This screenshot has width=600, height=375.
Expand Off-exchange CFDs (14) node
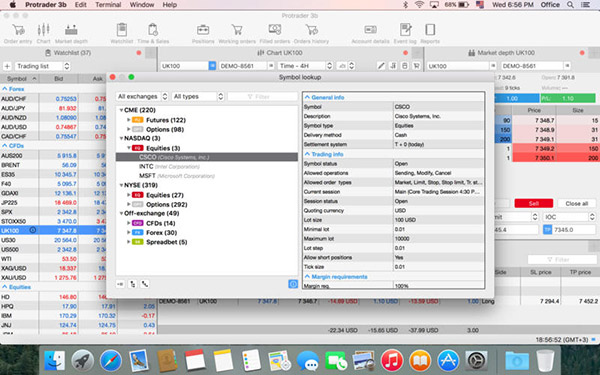(129, 223)
